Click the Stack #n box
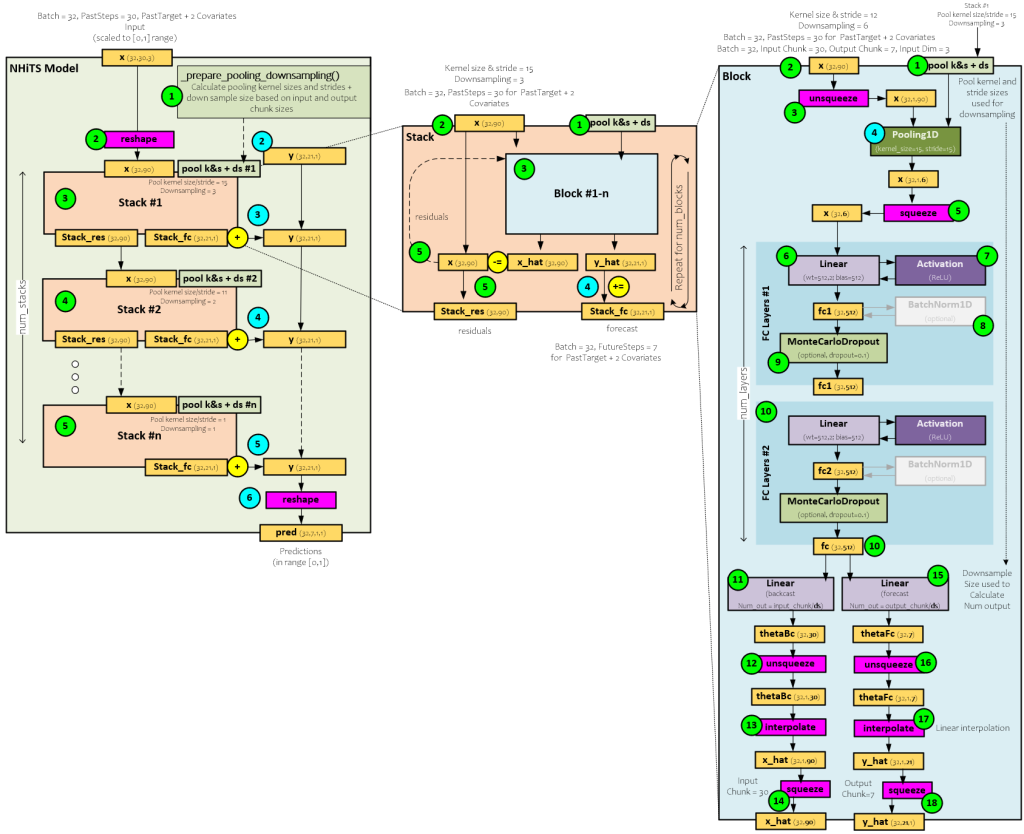 click(140, 436)
